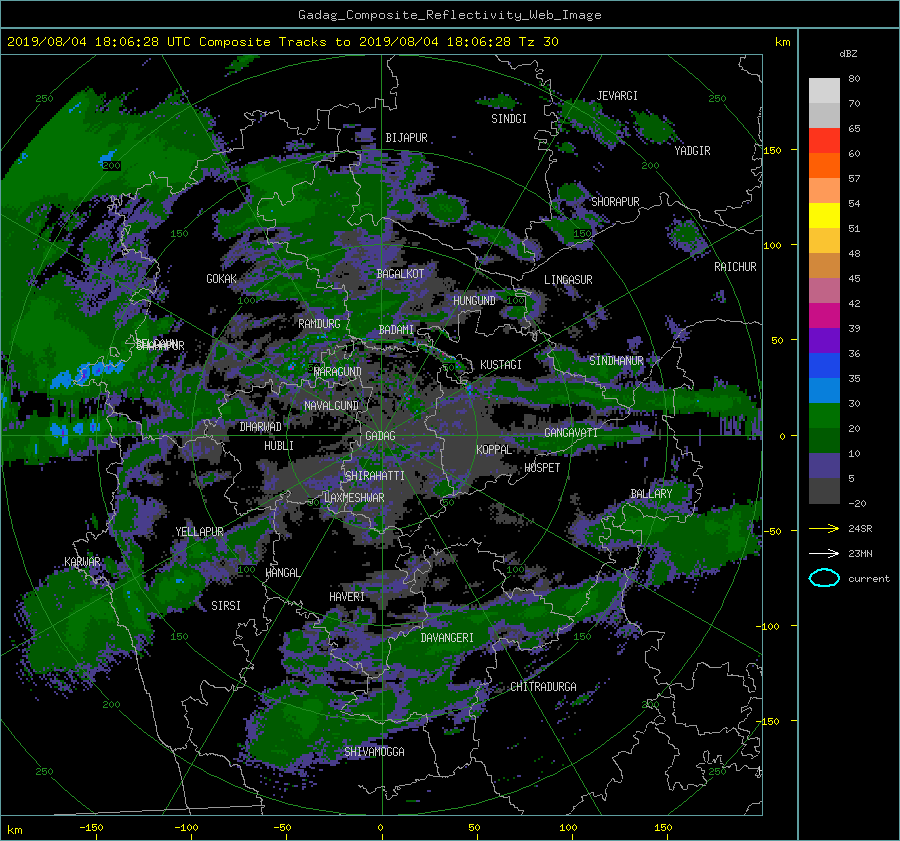Click the BAGALKOT city label

[400, 274]
